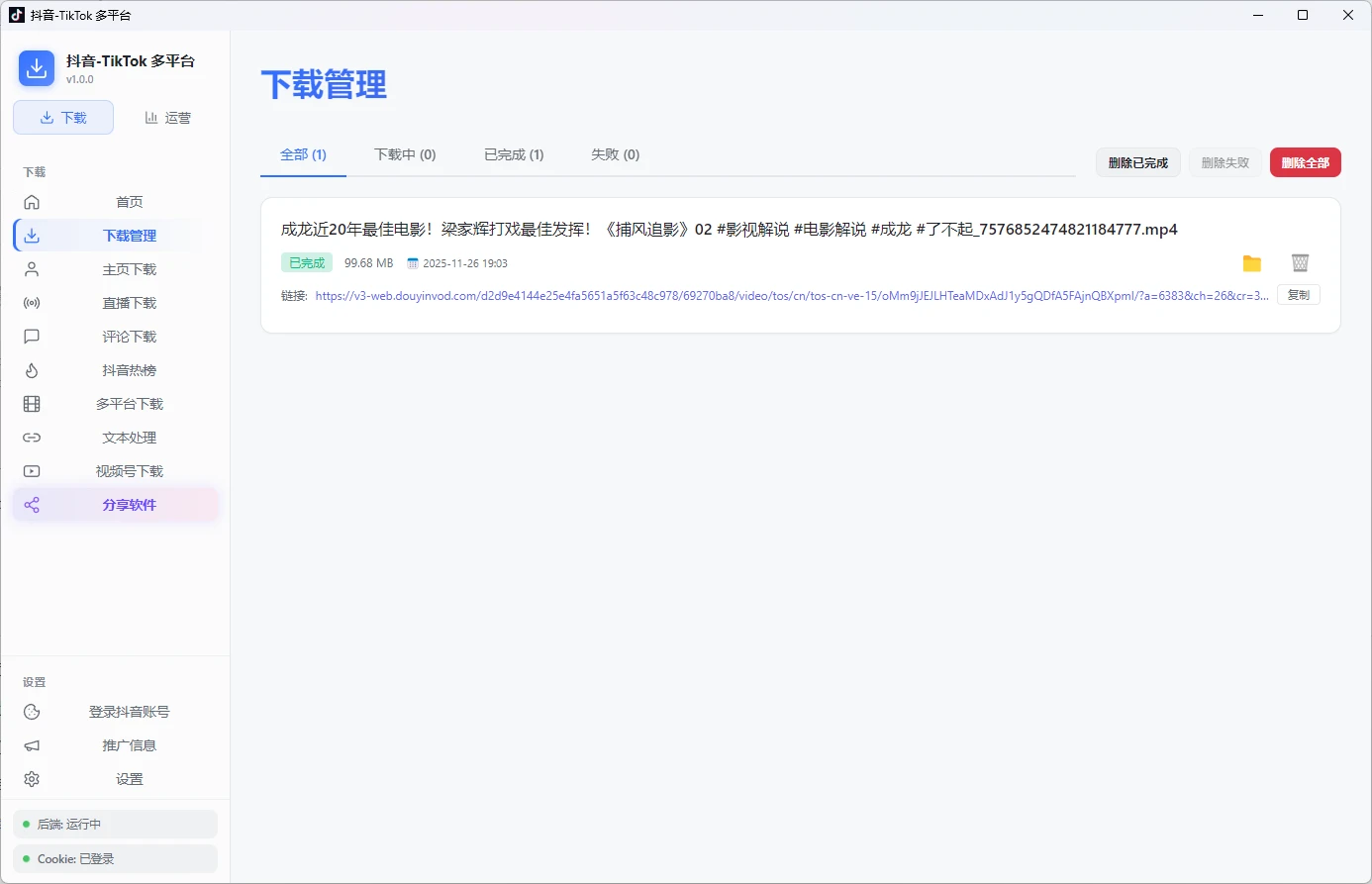Viewport: 1372px width, 884px height.
Task: Open 分享软件 in sidebar
Action: click(x=115, y=505)
